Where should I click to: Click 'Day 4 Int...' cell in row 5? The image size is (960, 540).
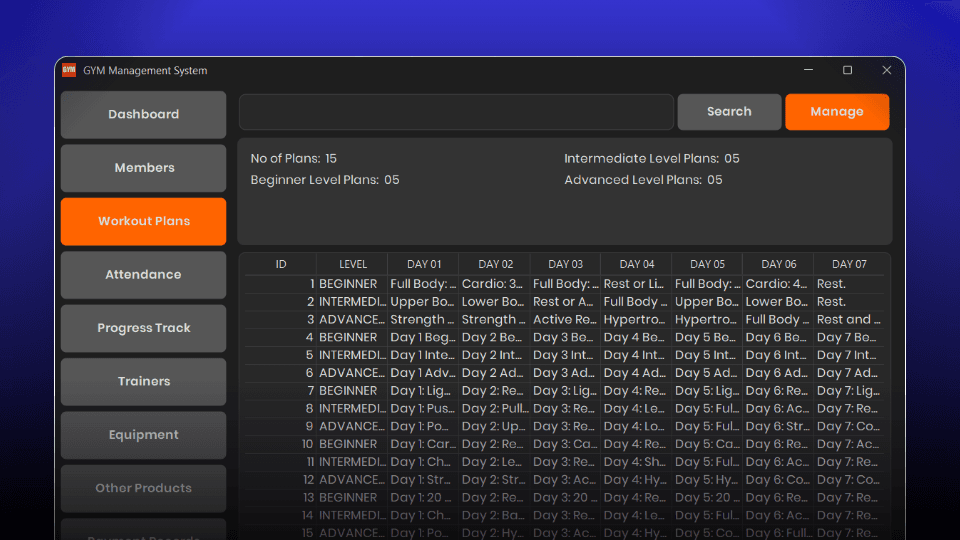click(x=636, y=355)
